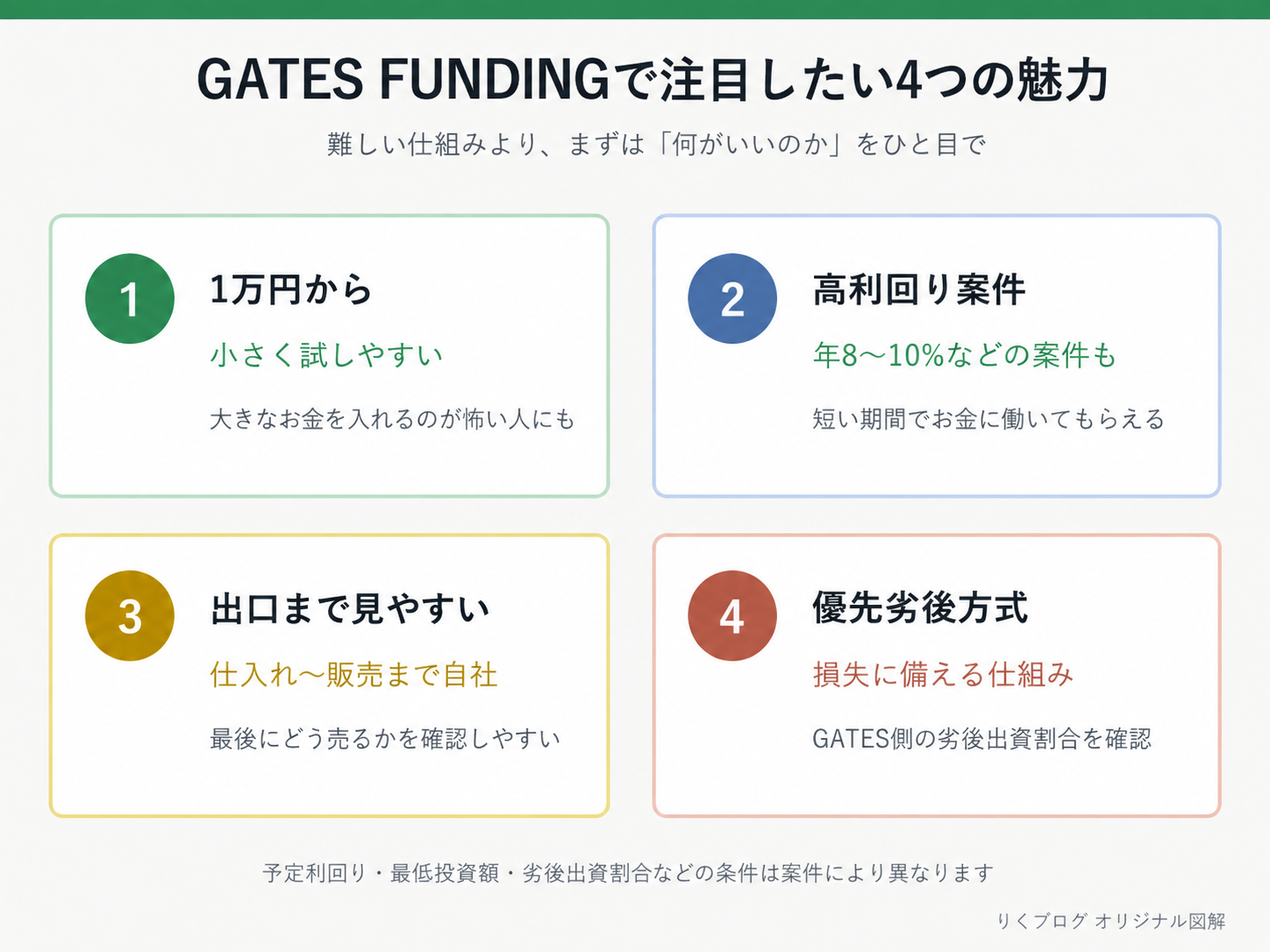Click the main title GATES FUNDINGで注目したい4つの魅力
Viewport: 1270px width, 952px height.
click(653, 80)
